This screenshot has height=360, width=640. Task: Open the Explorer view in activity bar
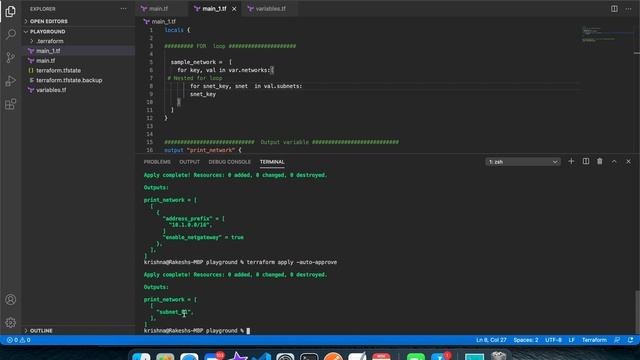click(x=11, y=11)
